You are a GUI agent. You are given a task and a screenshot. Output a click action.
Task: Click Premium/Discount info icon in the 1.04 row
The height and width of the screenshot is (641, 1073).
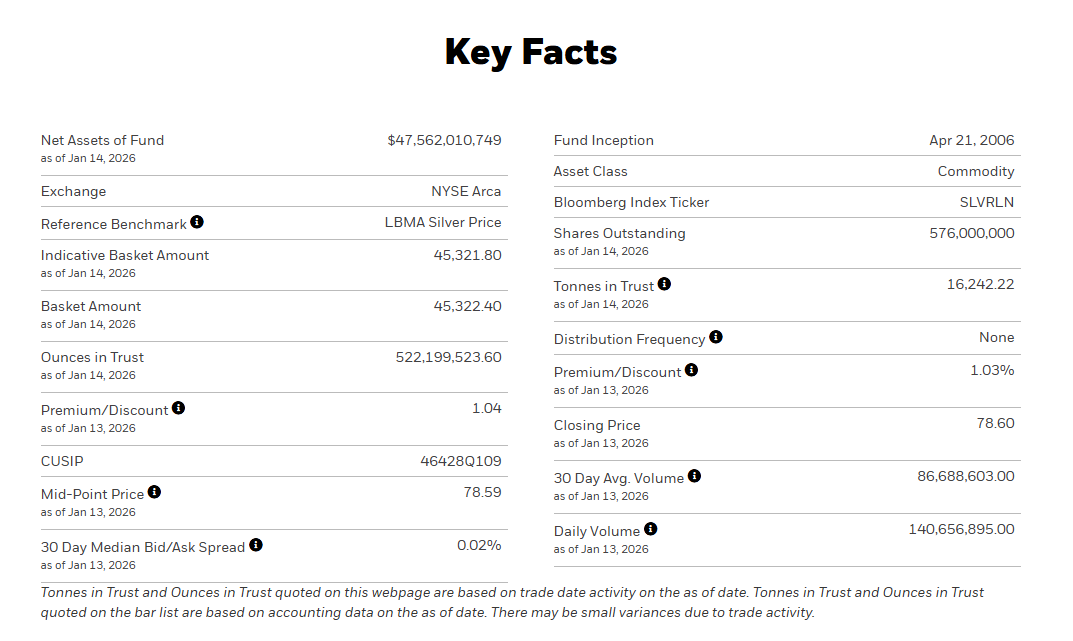click(x=178, y=408)
